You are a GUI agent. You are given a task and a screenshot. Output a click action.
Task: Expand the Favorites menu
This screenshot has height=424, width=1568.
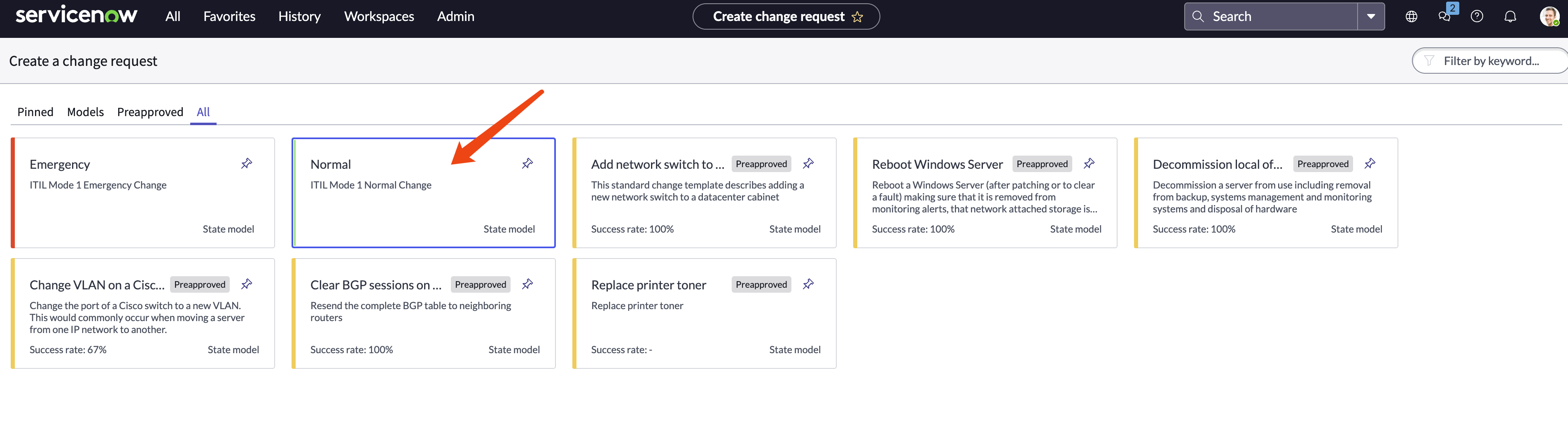click(x=229, y=17)
